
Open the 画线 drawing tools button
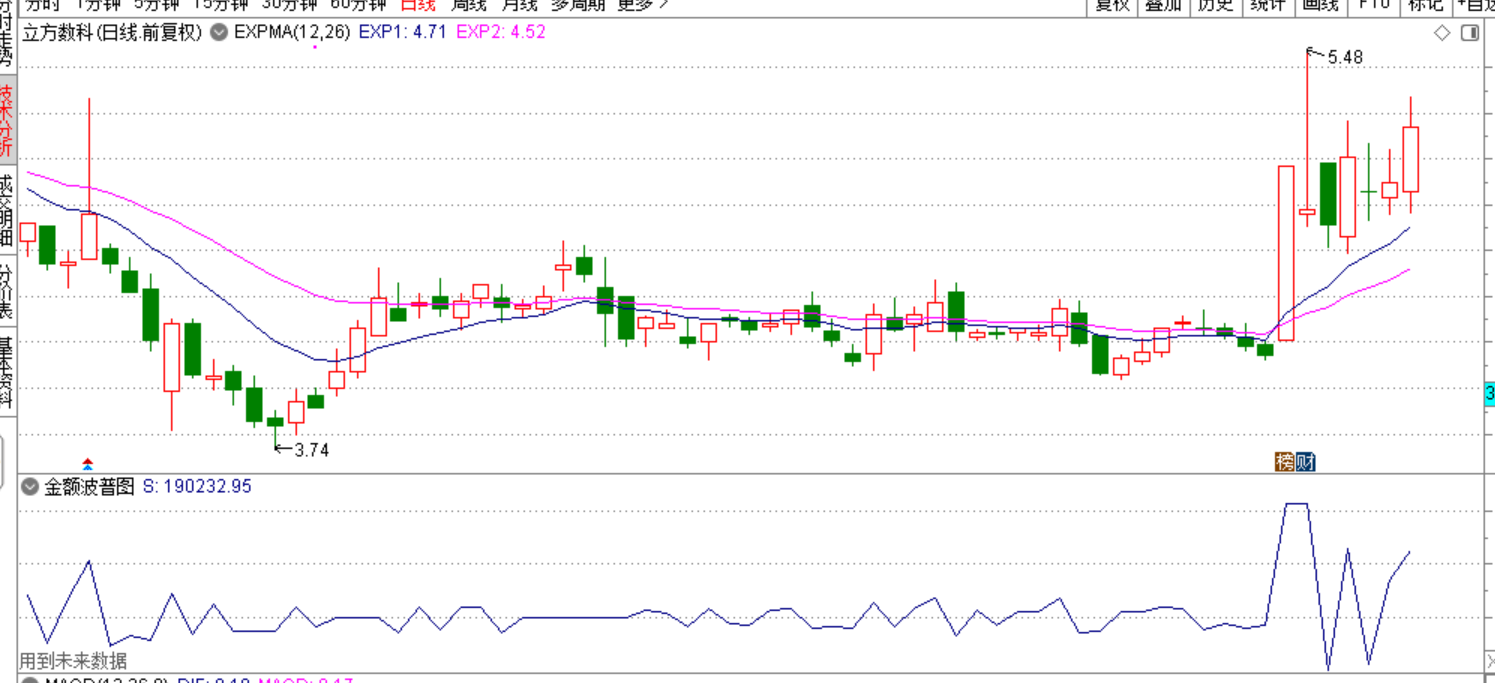tap(1320, 5)
